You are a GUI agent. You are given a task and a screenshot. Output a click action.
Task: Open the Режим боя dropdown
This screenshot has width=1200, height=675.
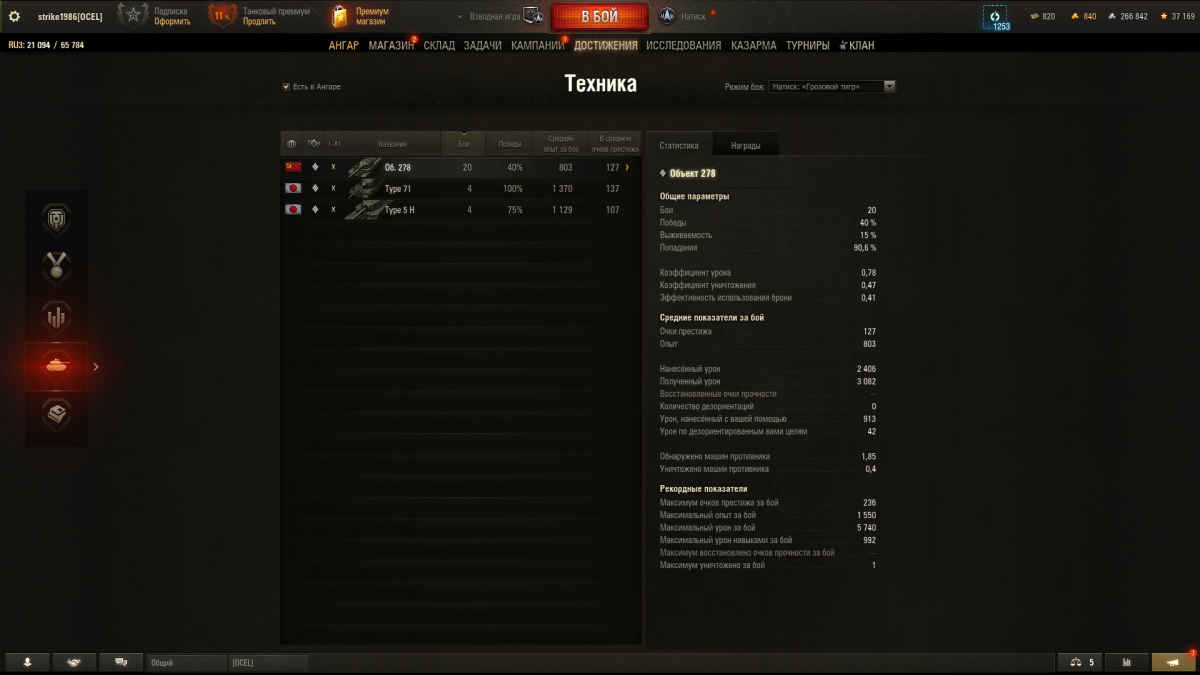pos(832,87)
